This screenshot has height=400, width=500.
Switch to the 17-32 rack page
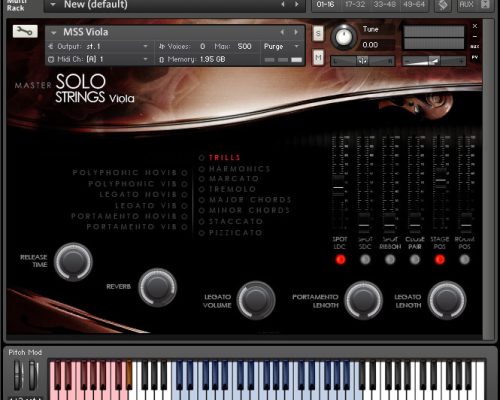click(355, 5)
